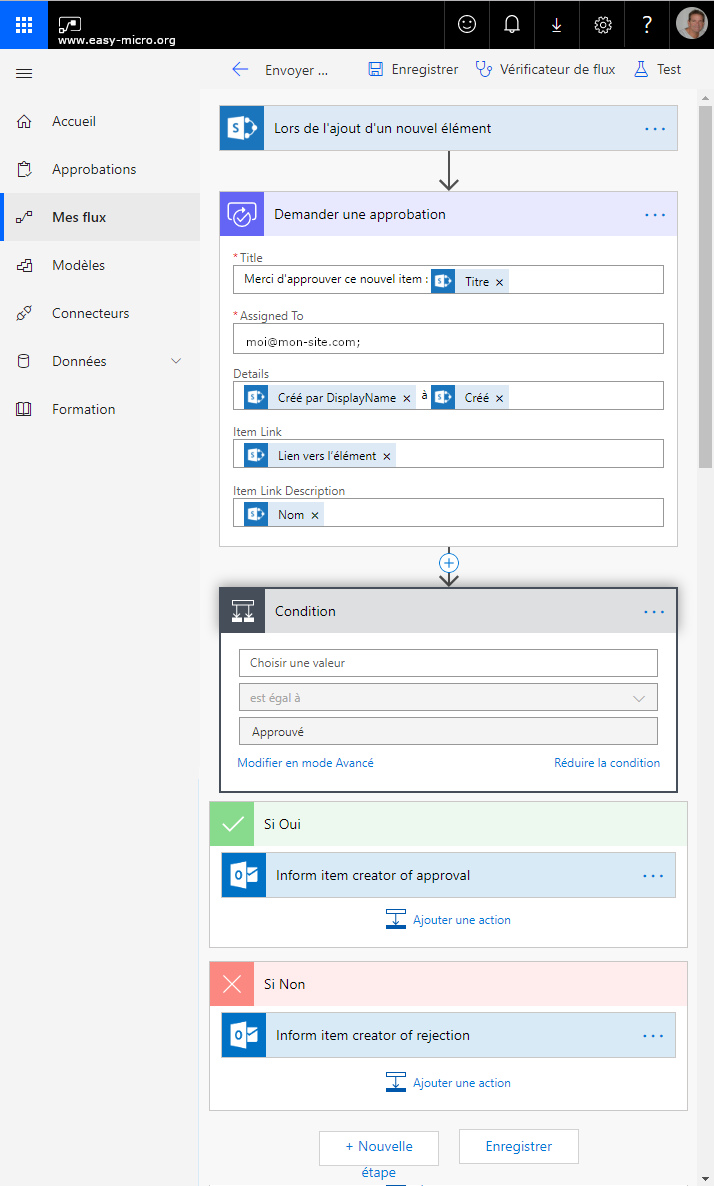The height and width of the screenshot is (1186, 714).
Task: Click the SharePoint trigger icon
Action: 242,128
